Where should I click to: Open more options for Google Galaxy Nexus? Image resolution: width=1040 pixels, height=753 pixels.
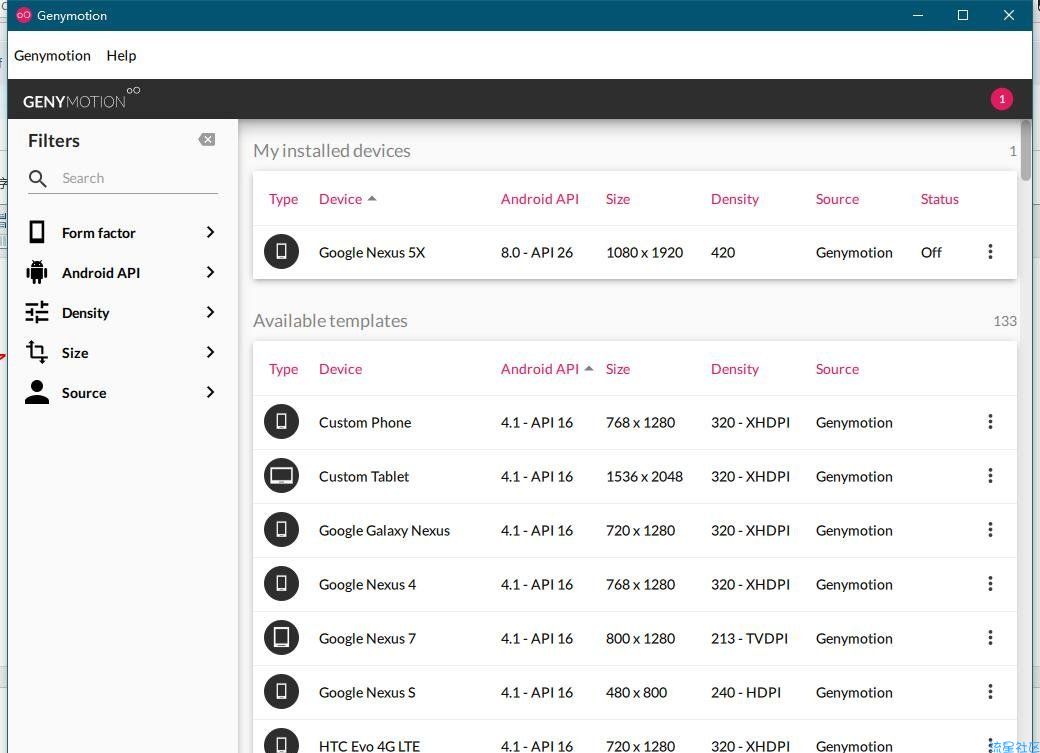(990, 529)
